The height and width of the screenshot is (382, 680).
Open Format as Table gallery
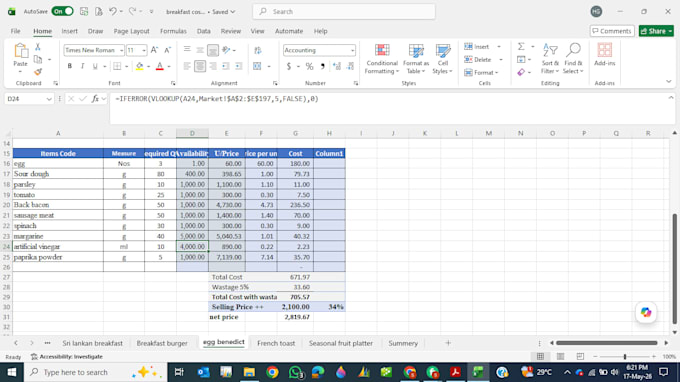(x=415, y=59)
